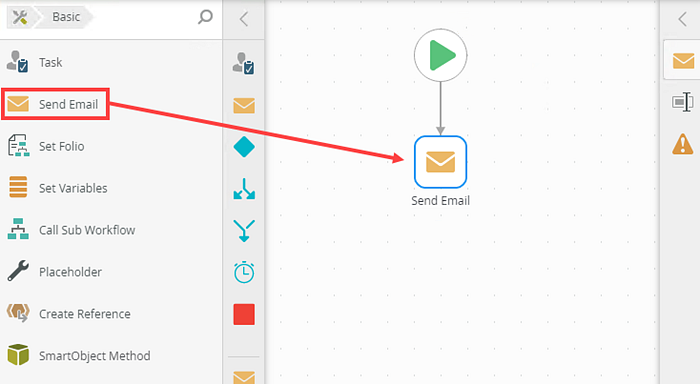Click the Timer clock icon in favorites bar

[244, 272]
